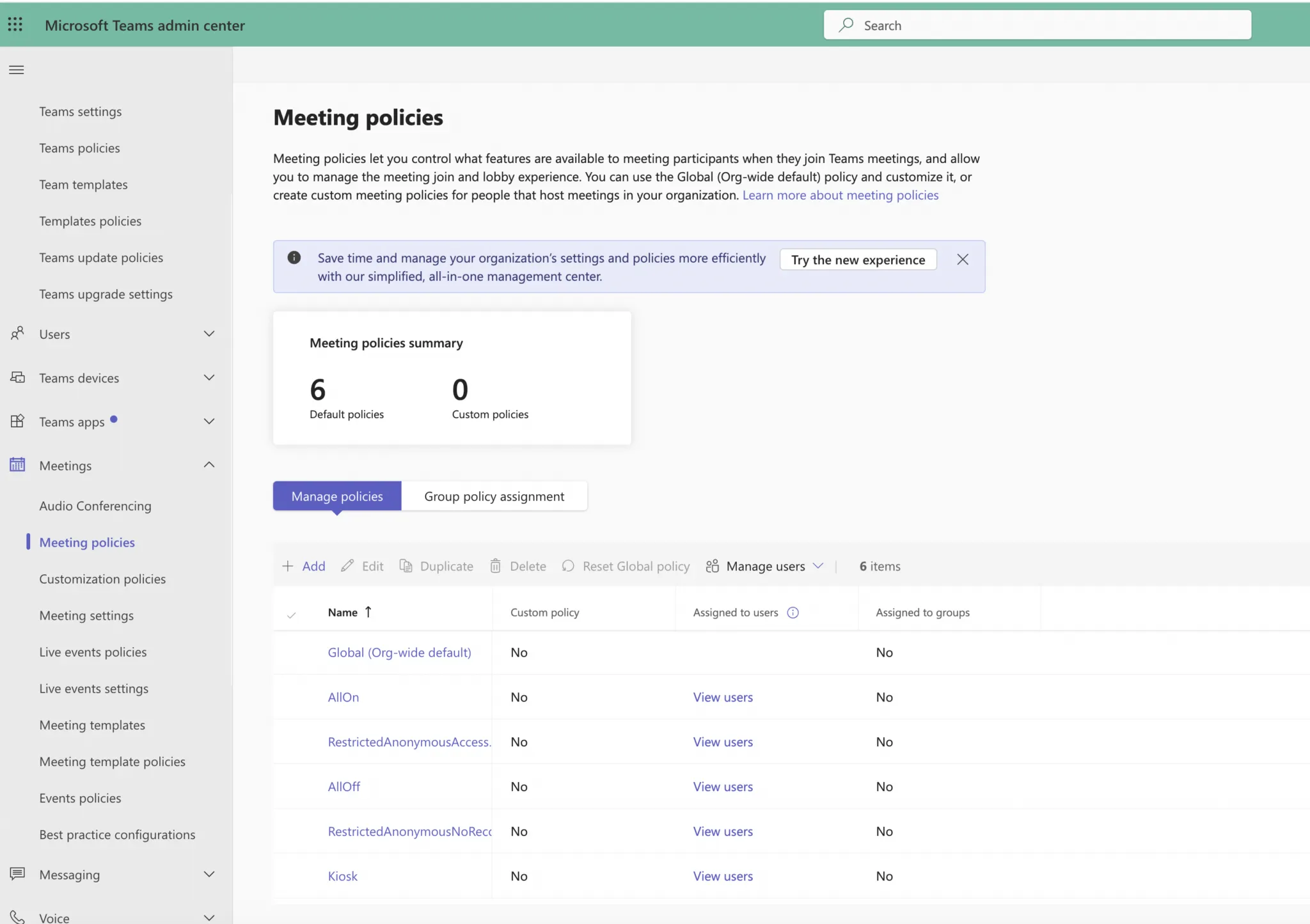This screenshot has height=924, width=1310.
Task: Toggle the select-all checkmark in table header
Action: 291,615
